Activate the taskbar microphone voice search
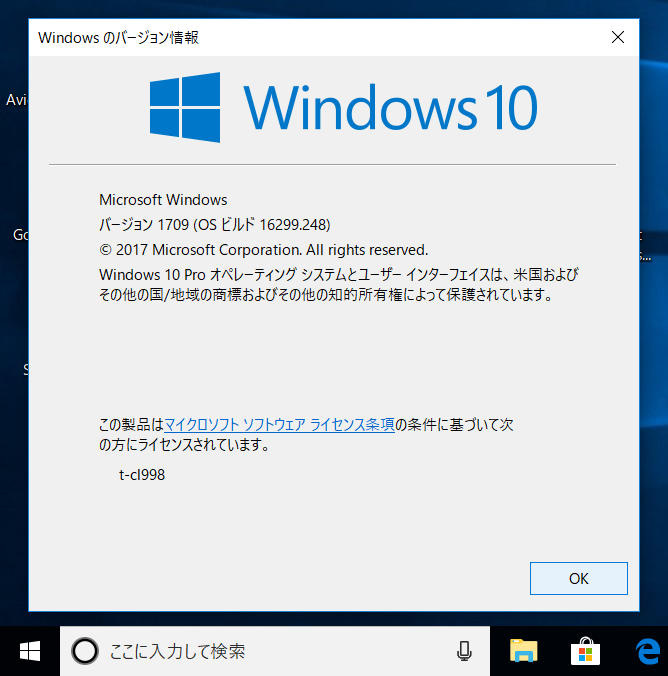Image resolution: width=668 pixels, height=676 pixels. (x=464, y=652)
